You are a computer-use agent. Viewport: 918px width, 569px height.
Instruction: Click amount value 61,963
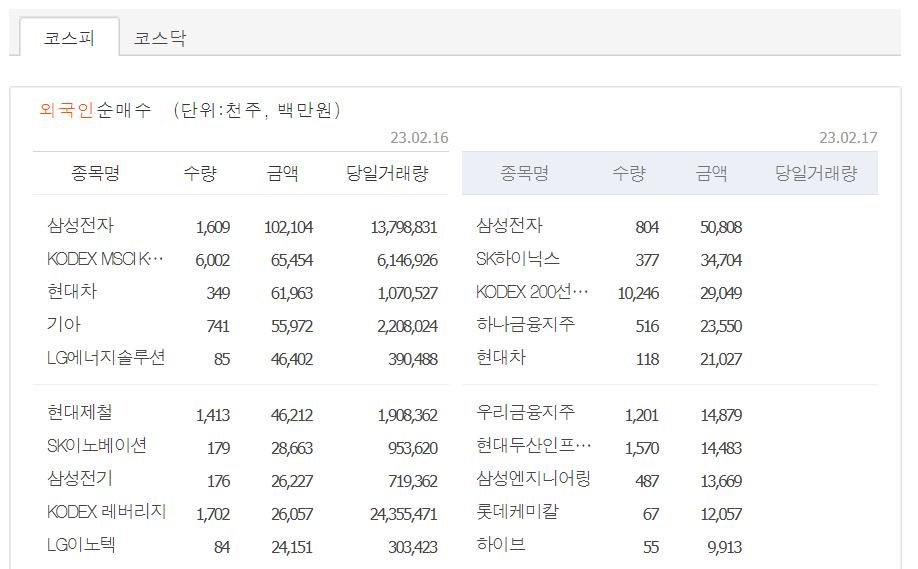(292, 293)
